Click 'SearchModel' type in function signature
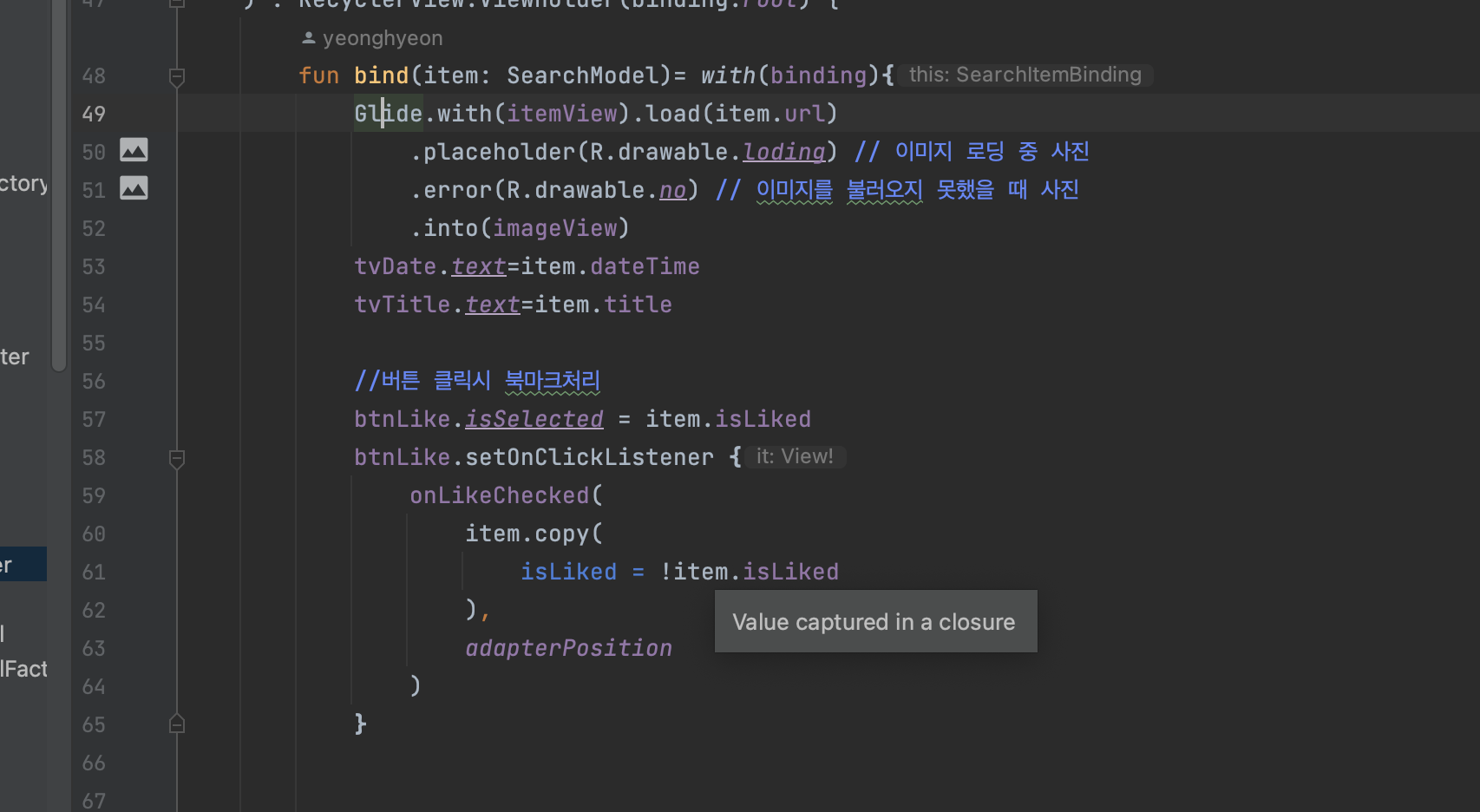The width and height of the screenshot is (1480, 812). coord(583,75)
